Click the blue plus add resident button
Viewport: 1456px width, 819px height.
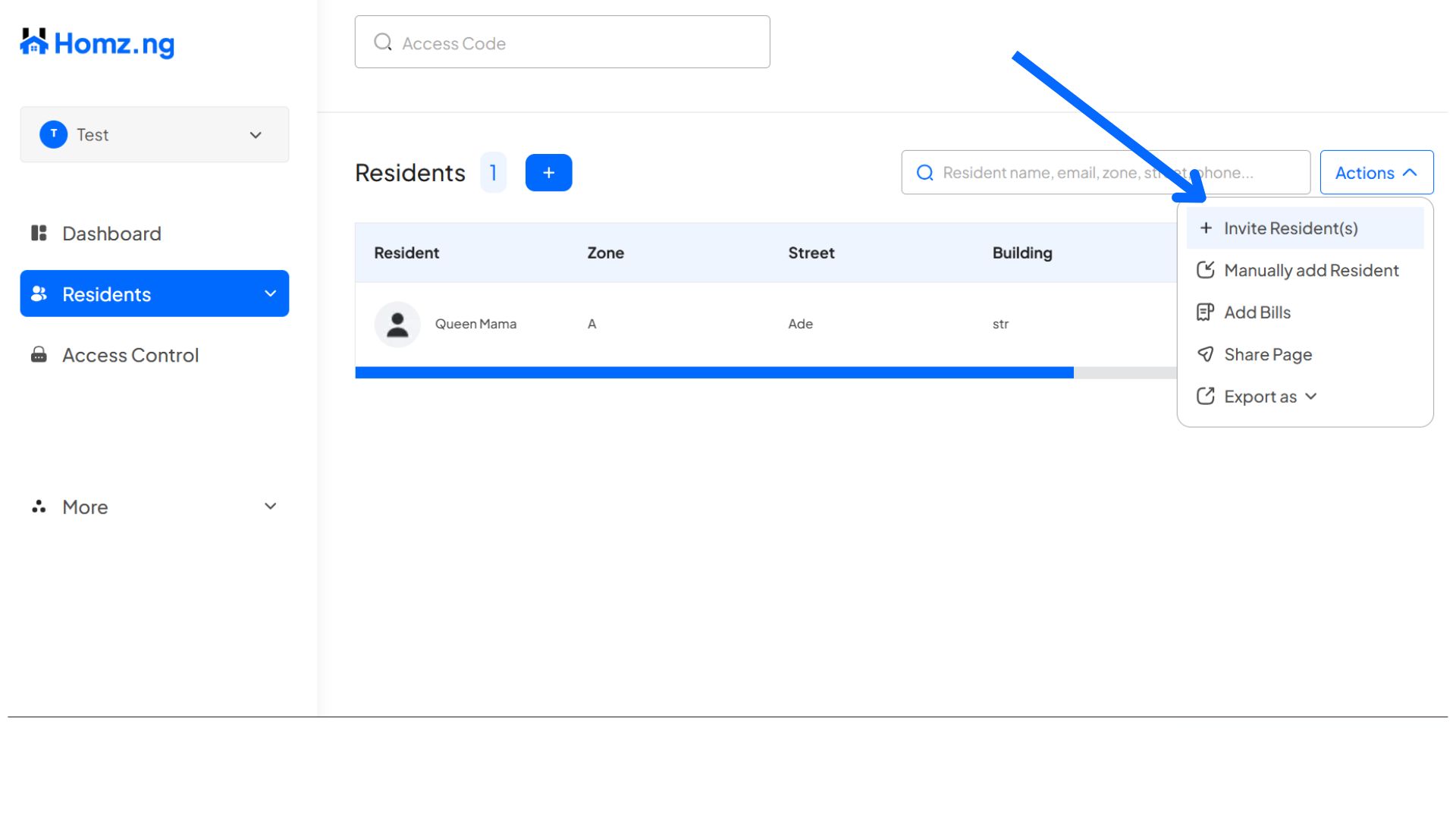548,173
